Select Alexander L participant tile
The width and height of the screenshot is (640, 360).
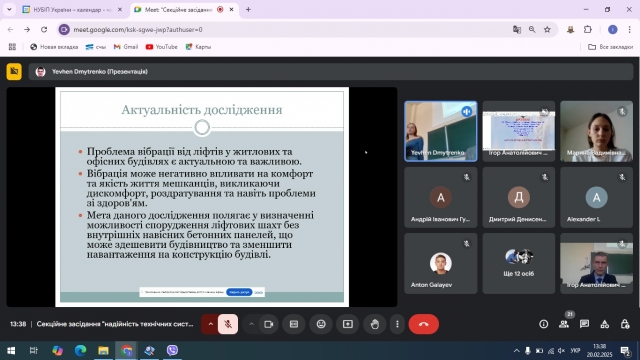pyautogui.click(x=596, y=197)
